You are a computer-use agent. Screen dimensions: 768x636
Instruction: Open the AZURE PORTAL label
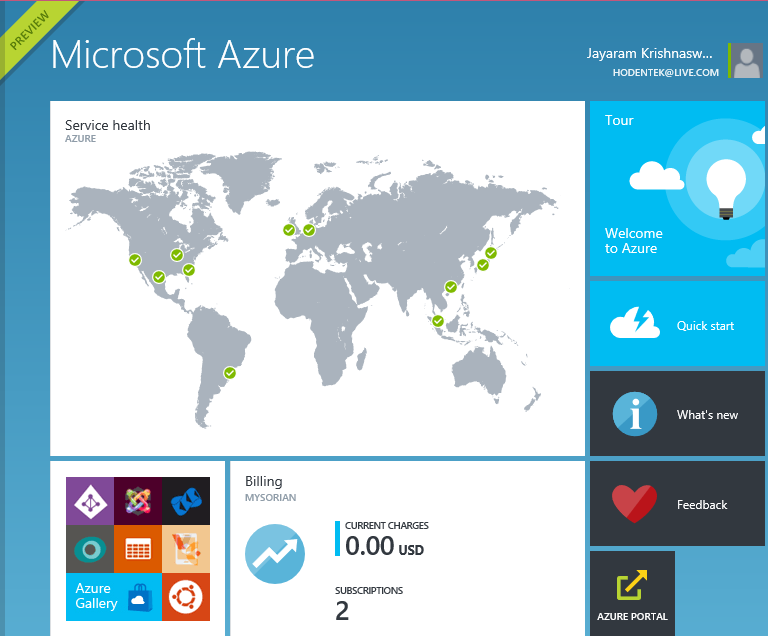point(632,616)
